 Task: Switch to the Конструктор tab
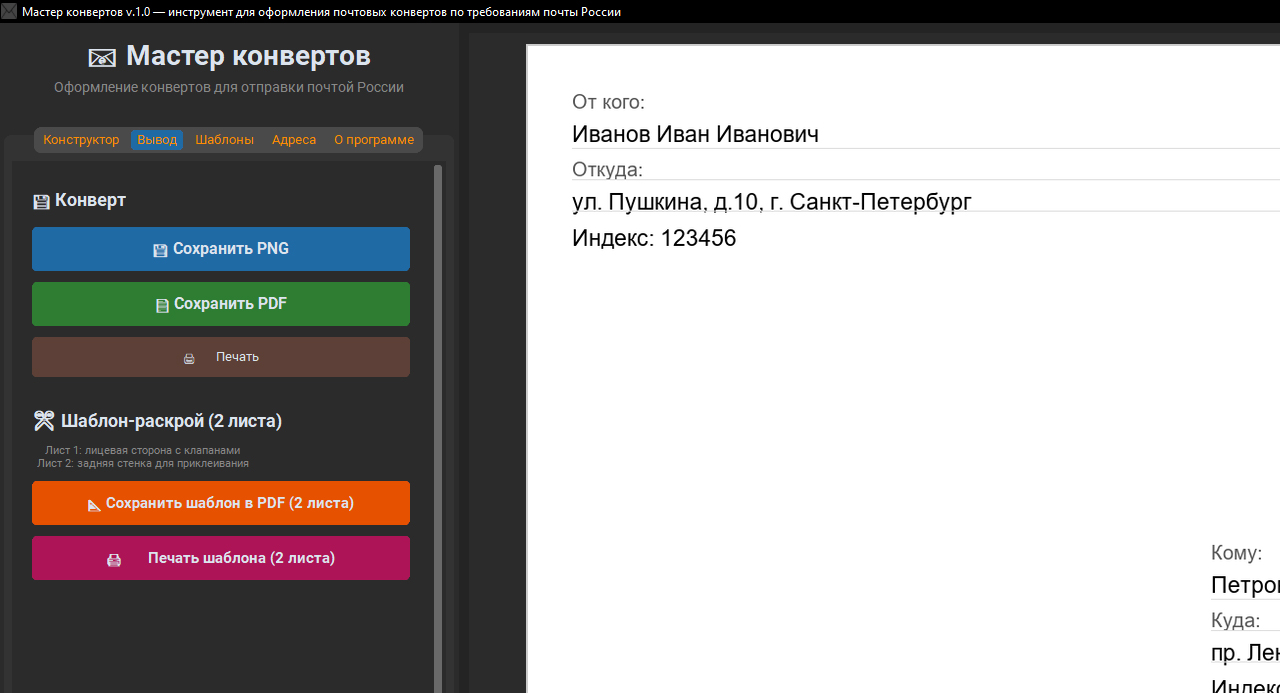pos(81,140)
